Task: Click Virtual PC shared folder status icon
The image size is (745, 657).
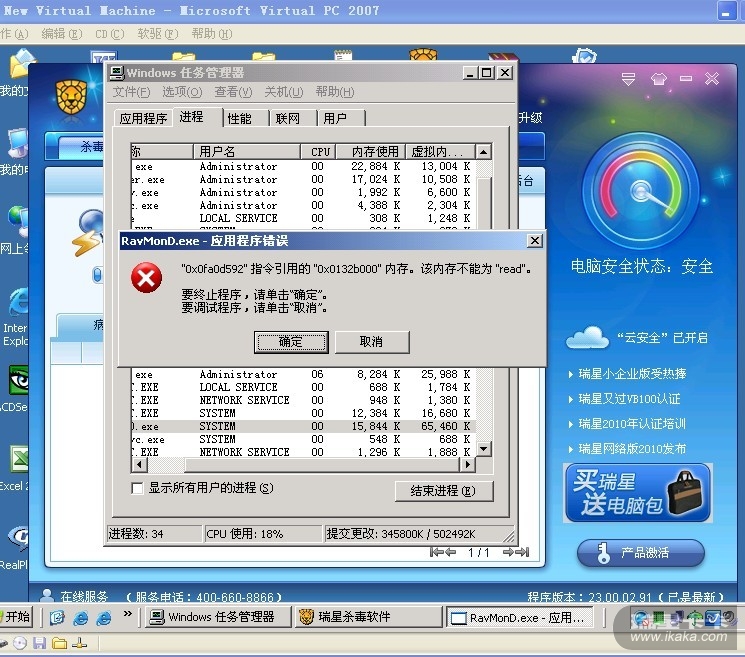Action: pos(59,643)
